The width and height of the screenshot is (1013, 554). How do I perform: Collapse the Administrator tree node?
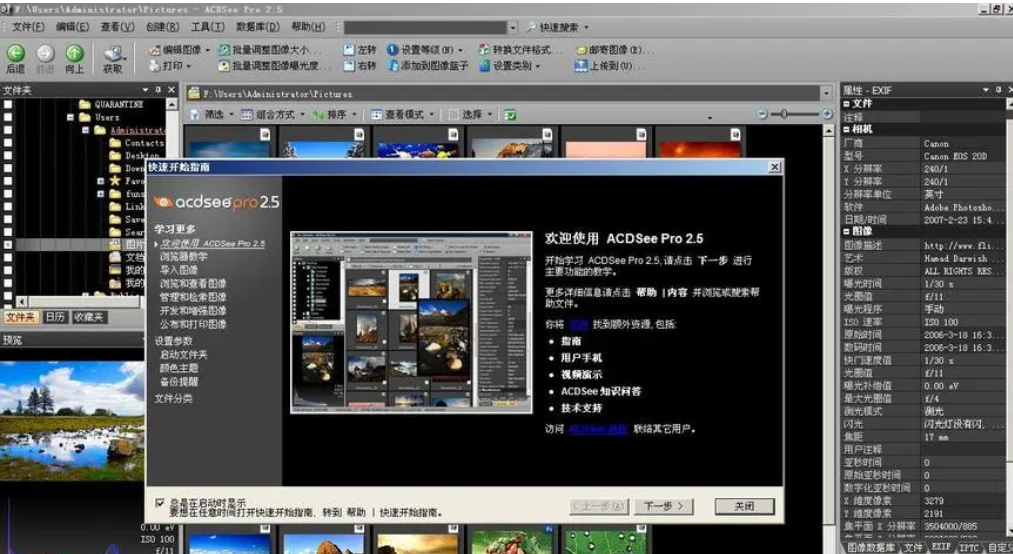coord(85,130)
